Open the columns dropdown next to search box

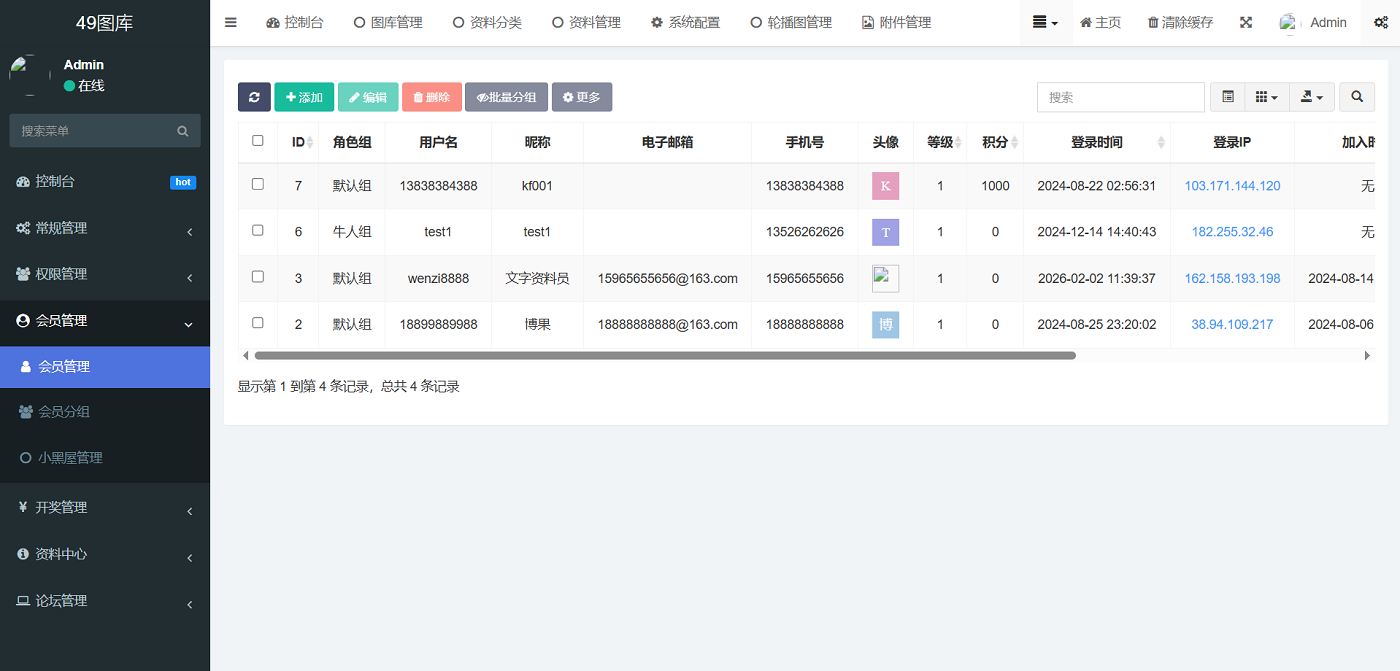coord(1266,97)
